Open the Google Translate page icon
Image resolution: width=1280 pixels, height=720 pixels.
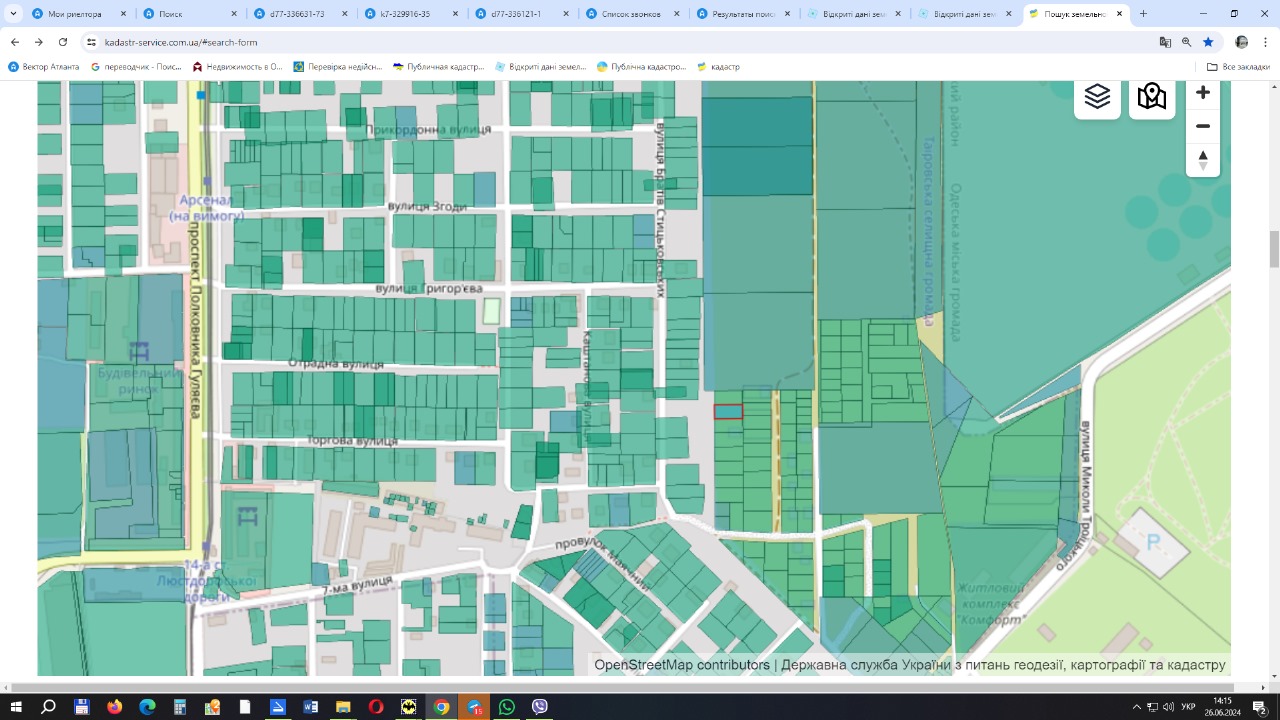[1165, 42]
